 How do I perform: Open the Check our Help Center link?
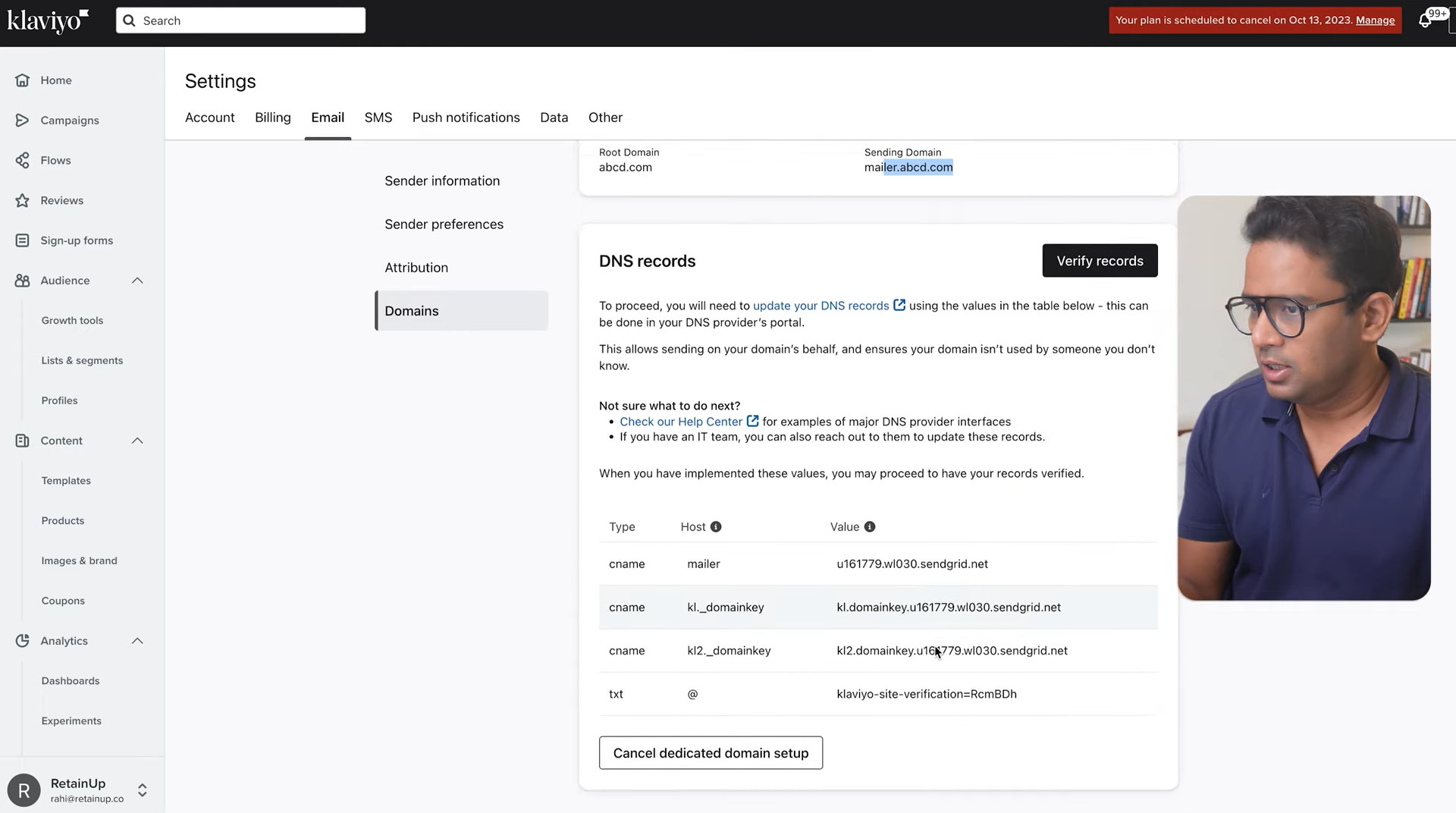point(681,422)
